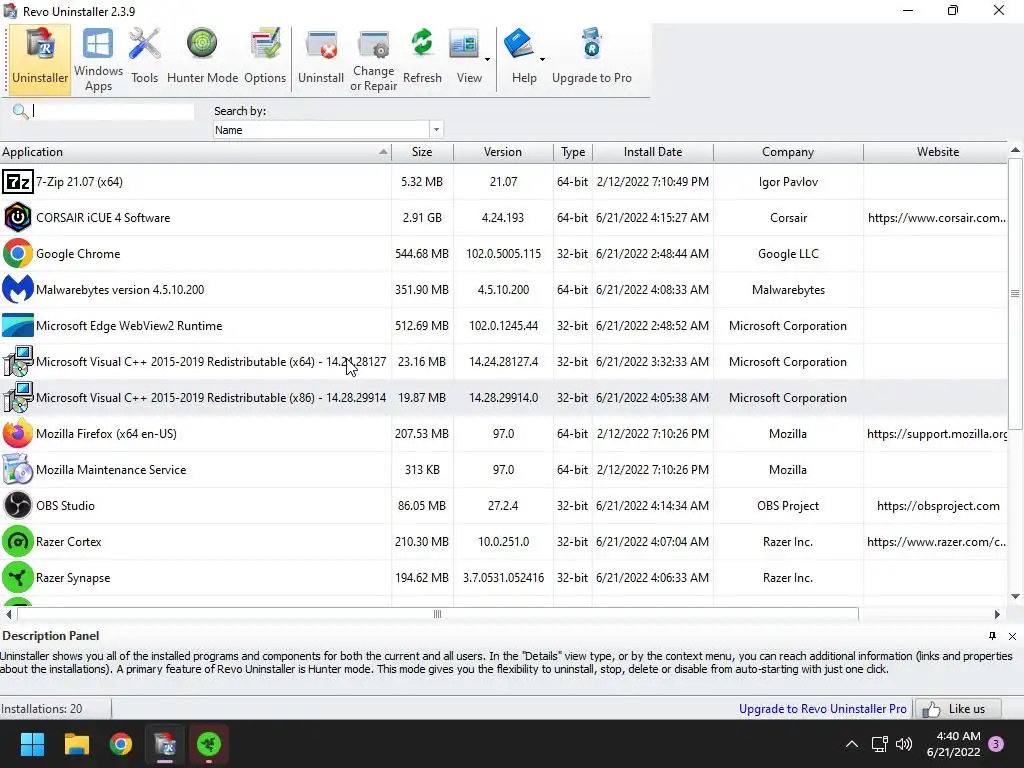Pin the Description Panel
The height and width of the screenshot is (768, 1024).
point(992,635)
